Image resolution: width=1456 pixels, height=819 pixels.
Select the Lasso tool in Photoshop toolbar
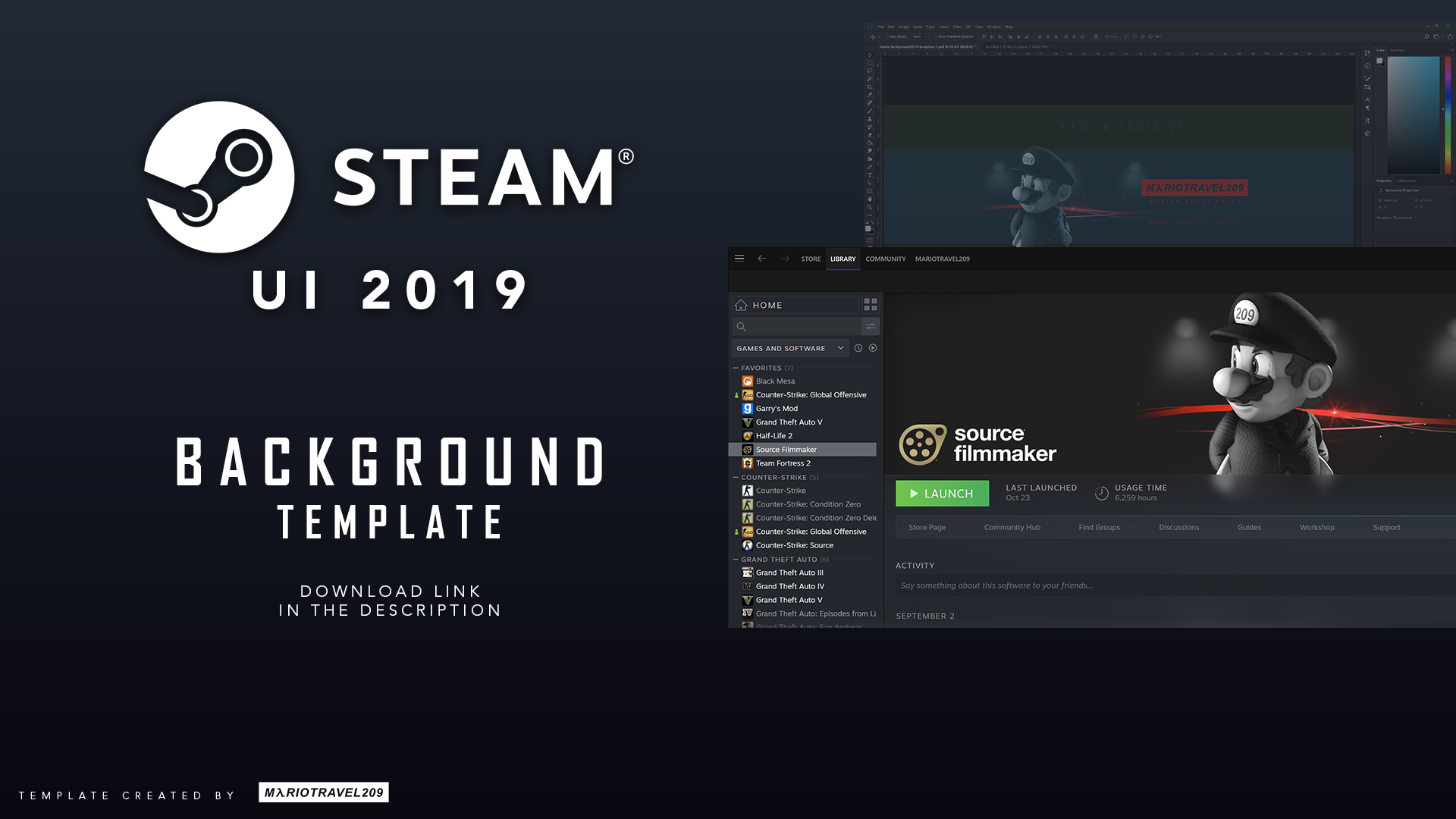coord(870,71)
